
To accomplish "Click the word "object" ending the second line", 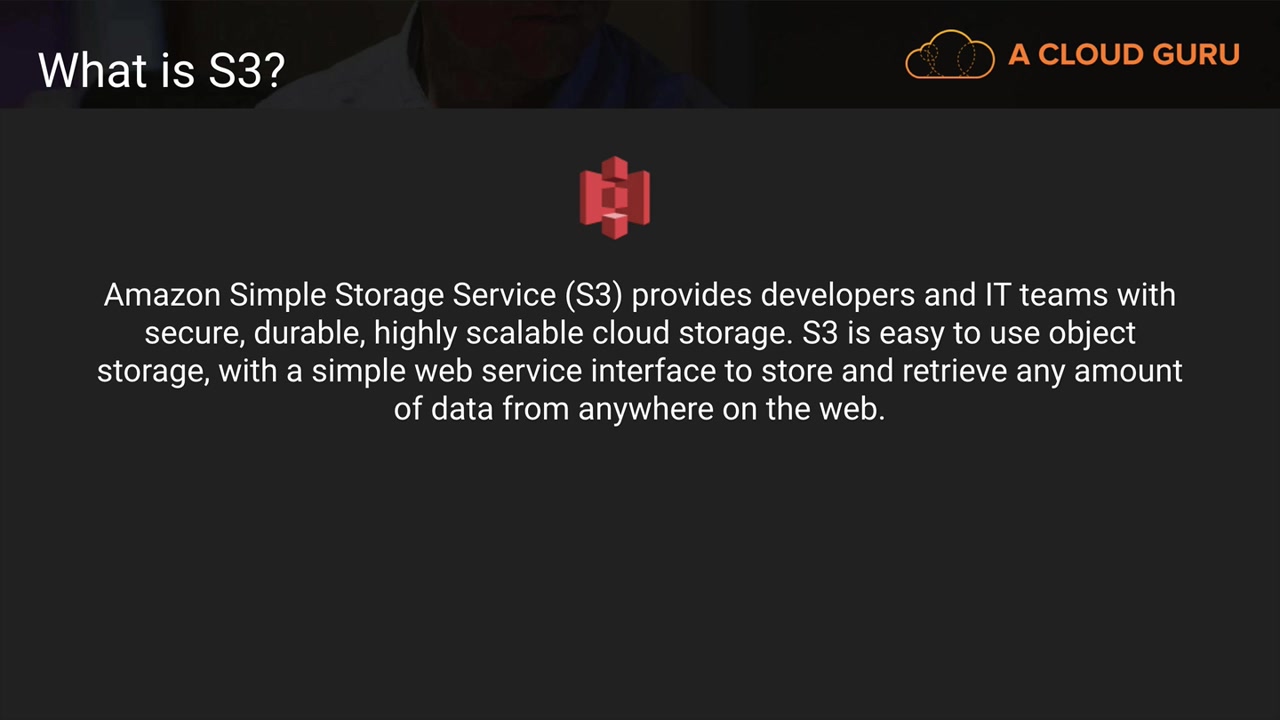I will [1091, 334].
